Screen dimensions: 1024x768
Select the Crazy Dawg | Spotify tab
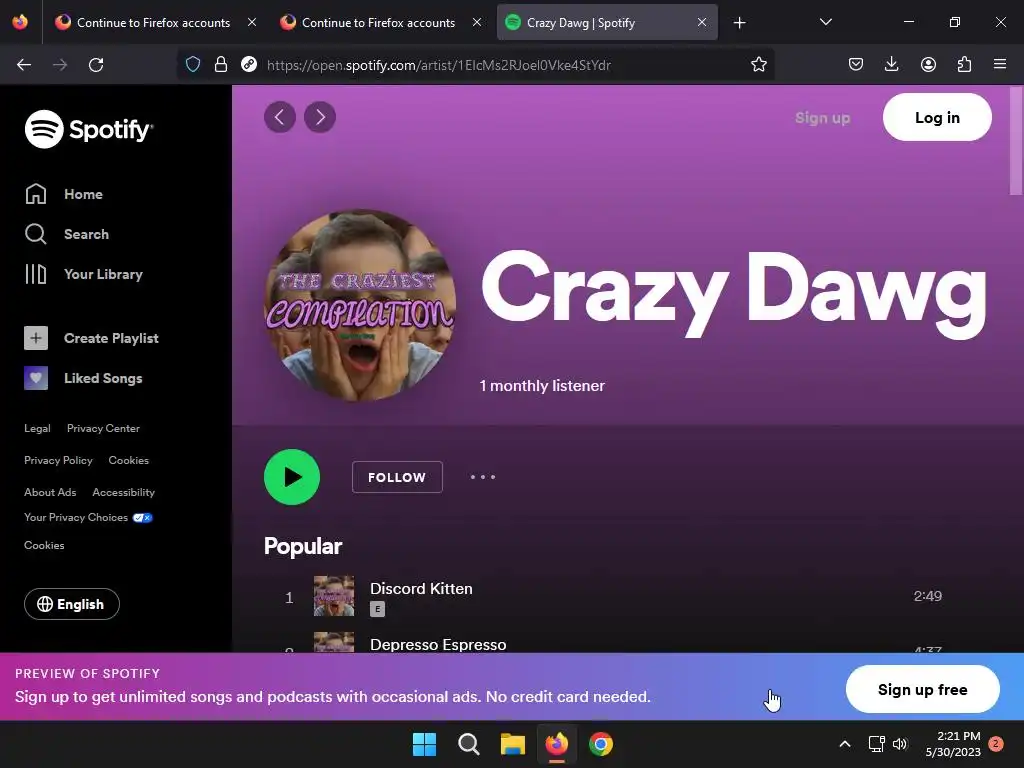(x=607, y=22)
